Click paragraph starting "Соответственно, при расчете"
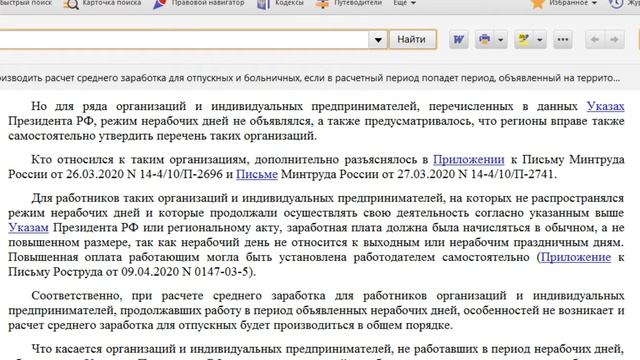Viewport: 640px width, 360px height. click(x=316, y=310)
